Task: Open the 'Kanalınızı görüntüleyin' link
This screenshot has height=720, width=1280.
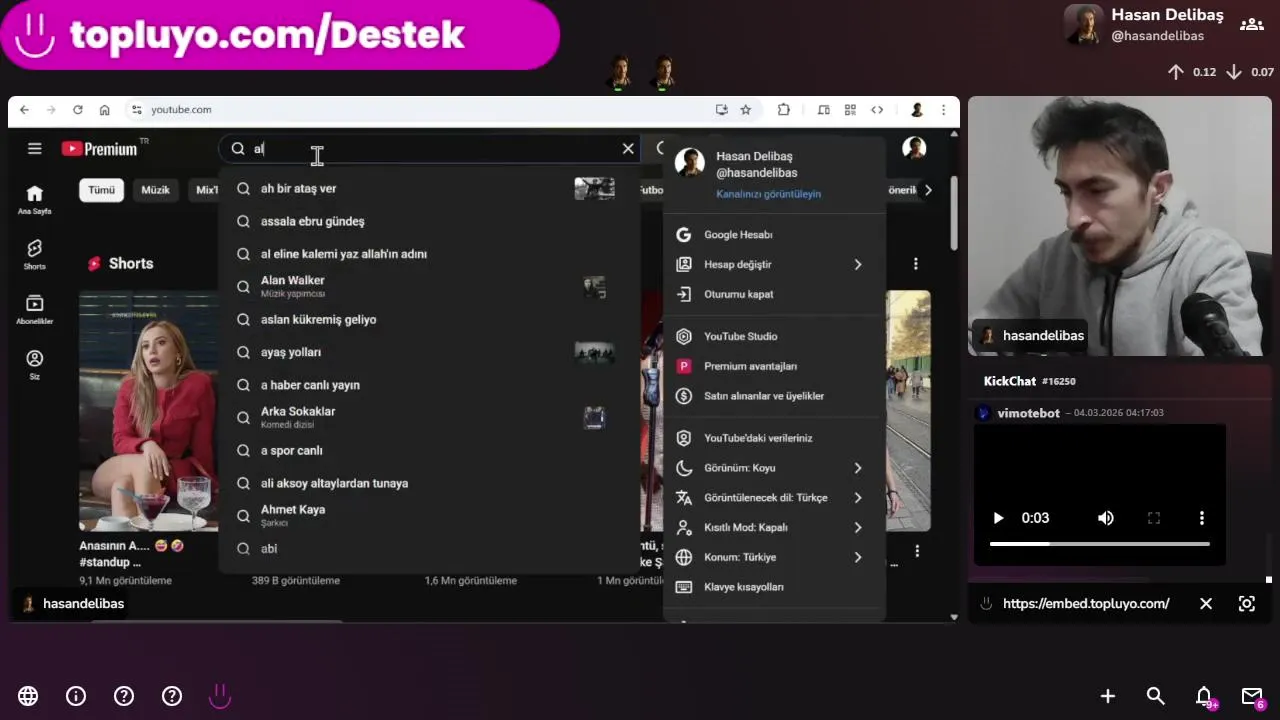Action: click(x=768, y=194)
